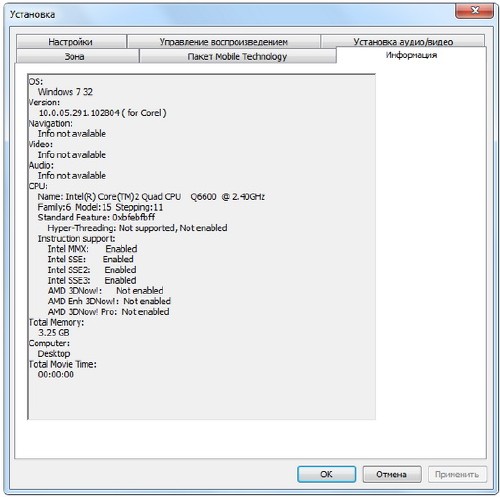Click the Windows 7 32 OS line

coord(65,92)
